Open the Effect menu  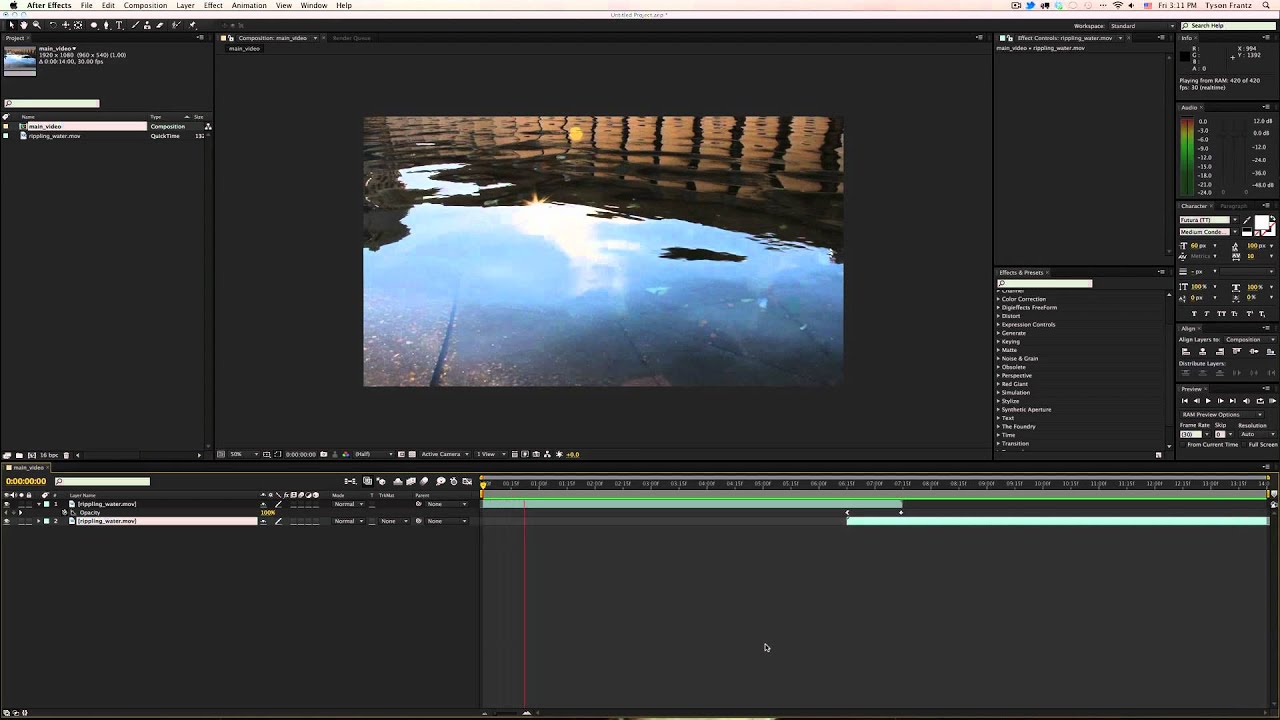tap(213, 5)
